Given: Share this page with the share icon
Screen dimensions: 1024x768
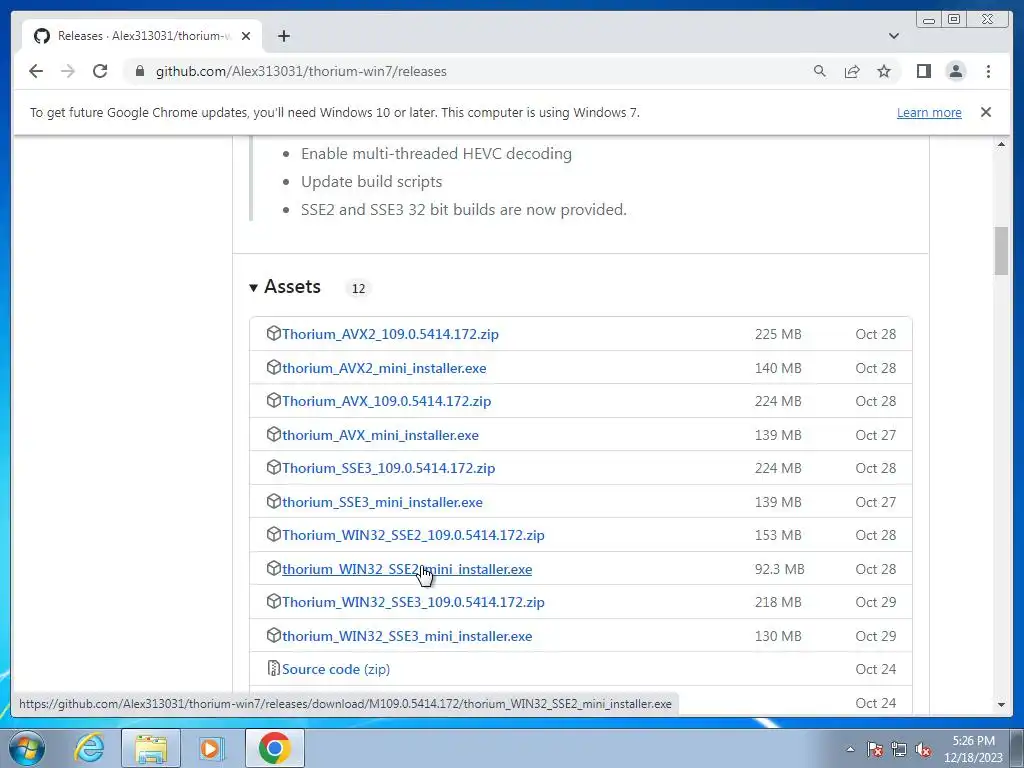Looking at the screenshot, I should click(x=852, y=71).
